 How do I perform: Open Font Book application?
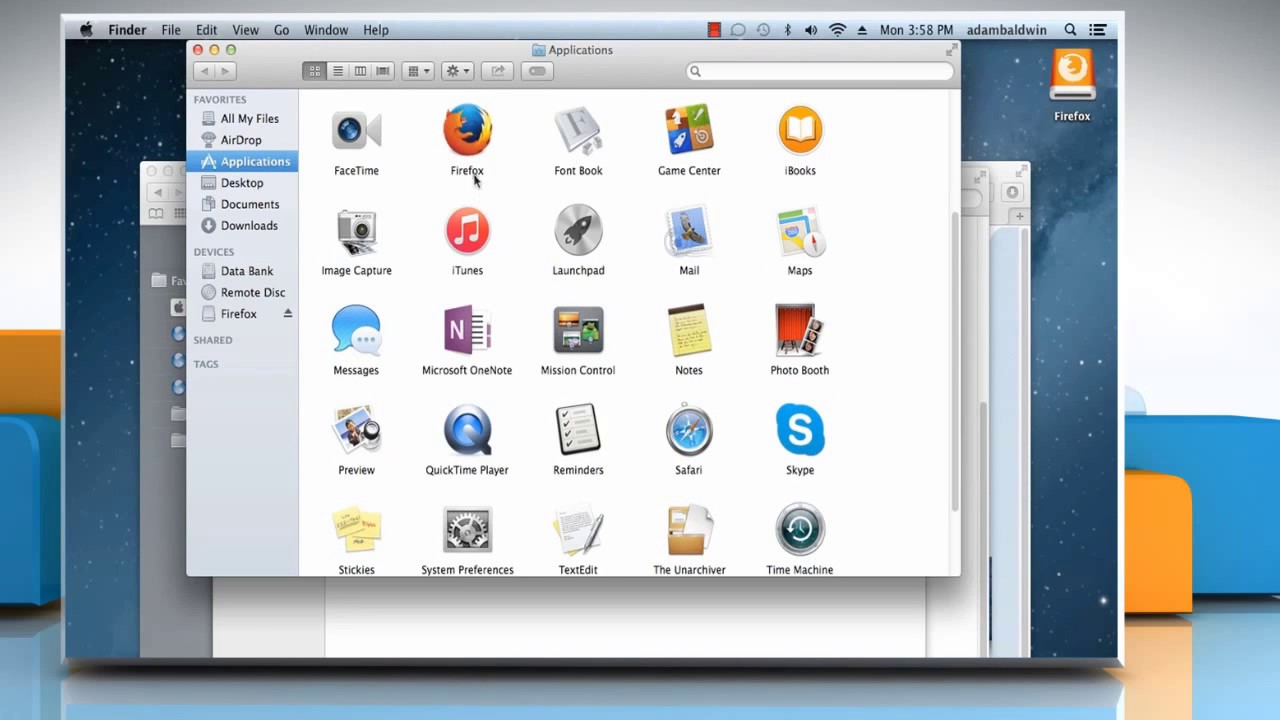point(578,131)
